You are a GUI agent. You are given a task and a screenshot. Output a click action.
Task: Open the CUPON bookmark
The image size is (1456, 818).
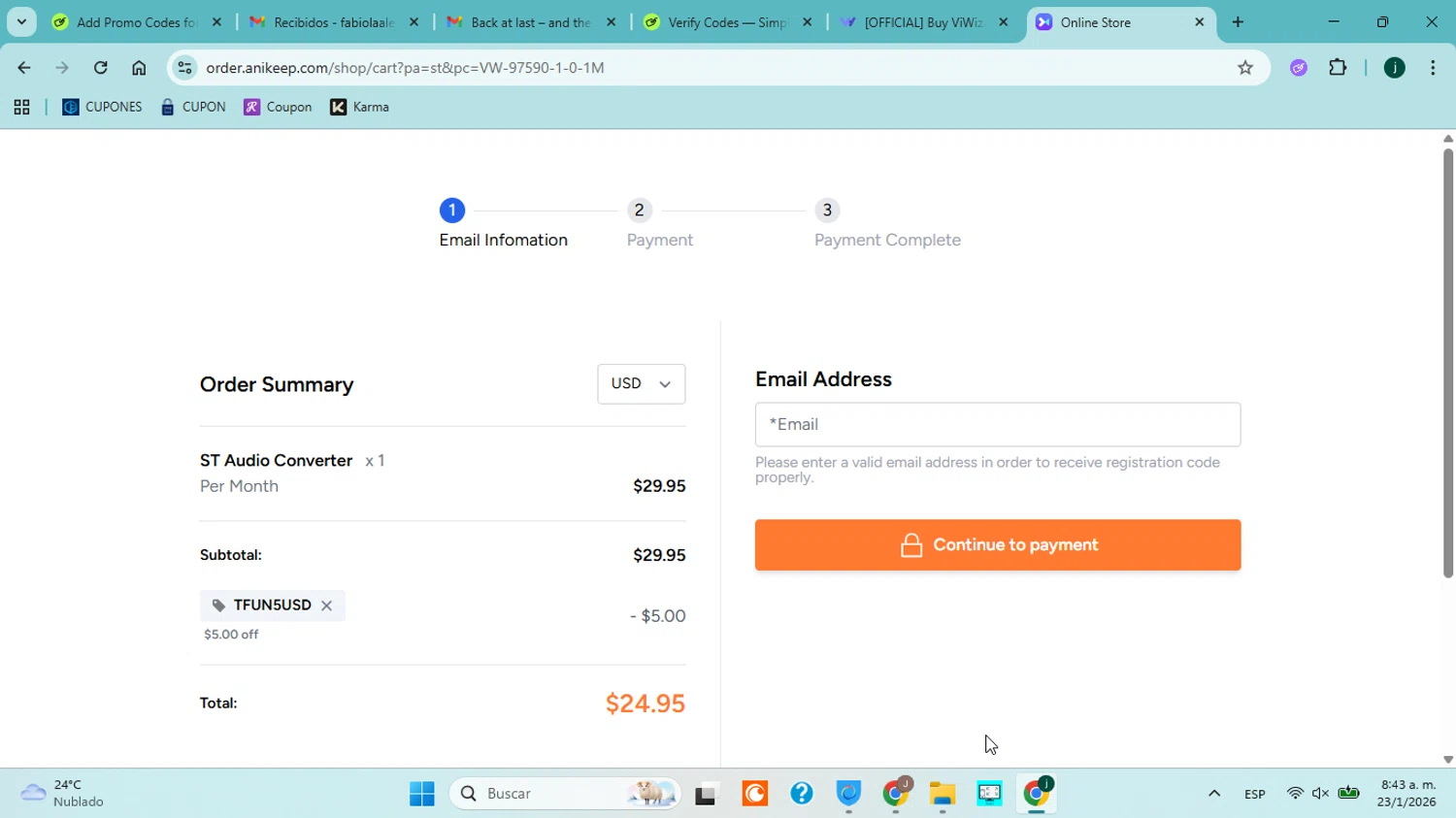[193, 108]
